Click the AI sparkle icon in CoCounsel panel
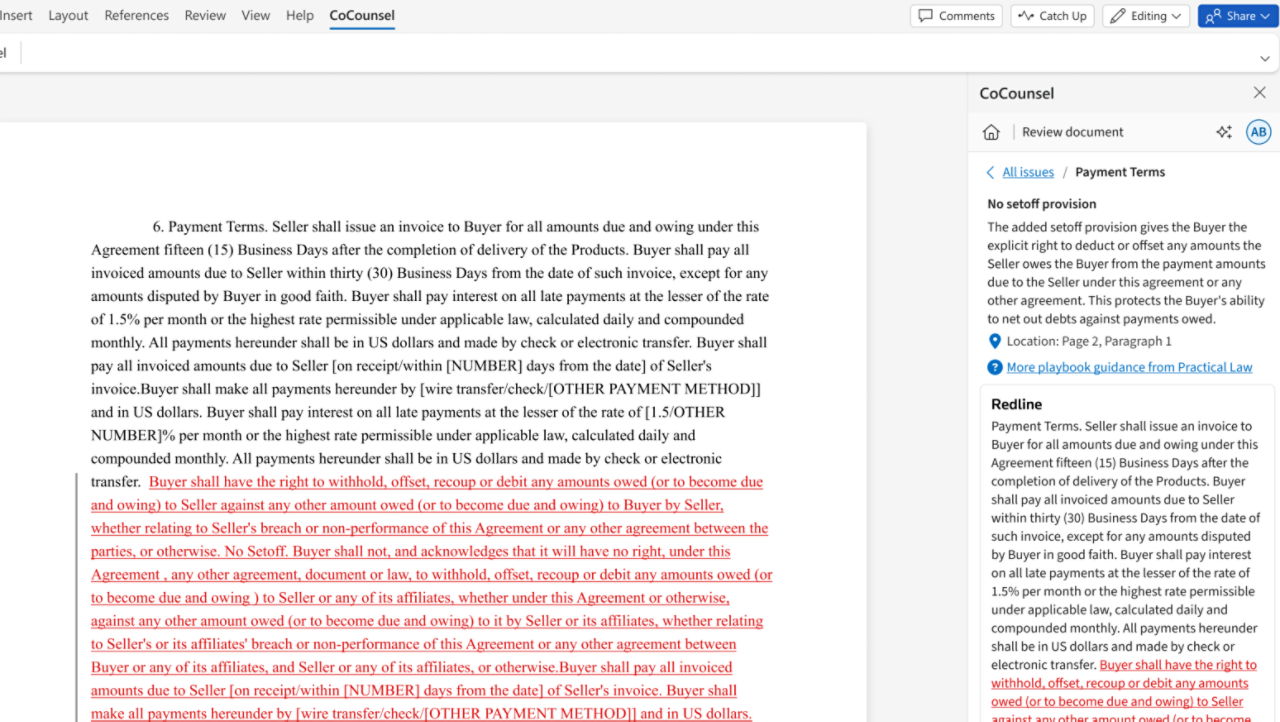This screenshot has width=1280, height=722. click(x=1223, y=132)
